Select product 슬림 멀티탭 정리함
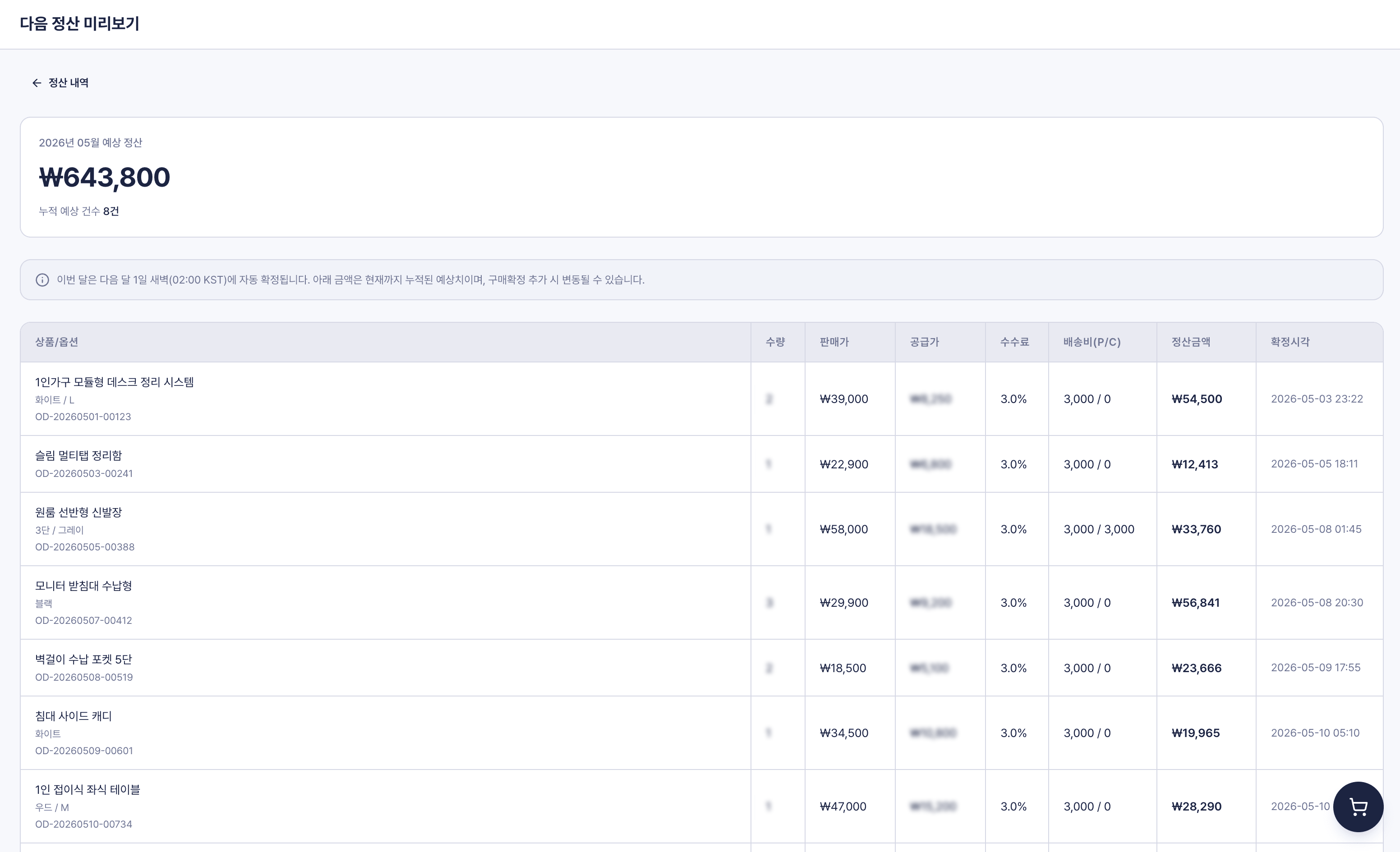Viewport: 1400px width, 852px height. coord(78,456)
